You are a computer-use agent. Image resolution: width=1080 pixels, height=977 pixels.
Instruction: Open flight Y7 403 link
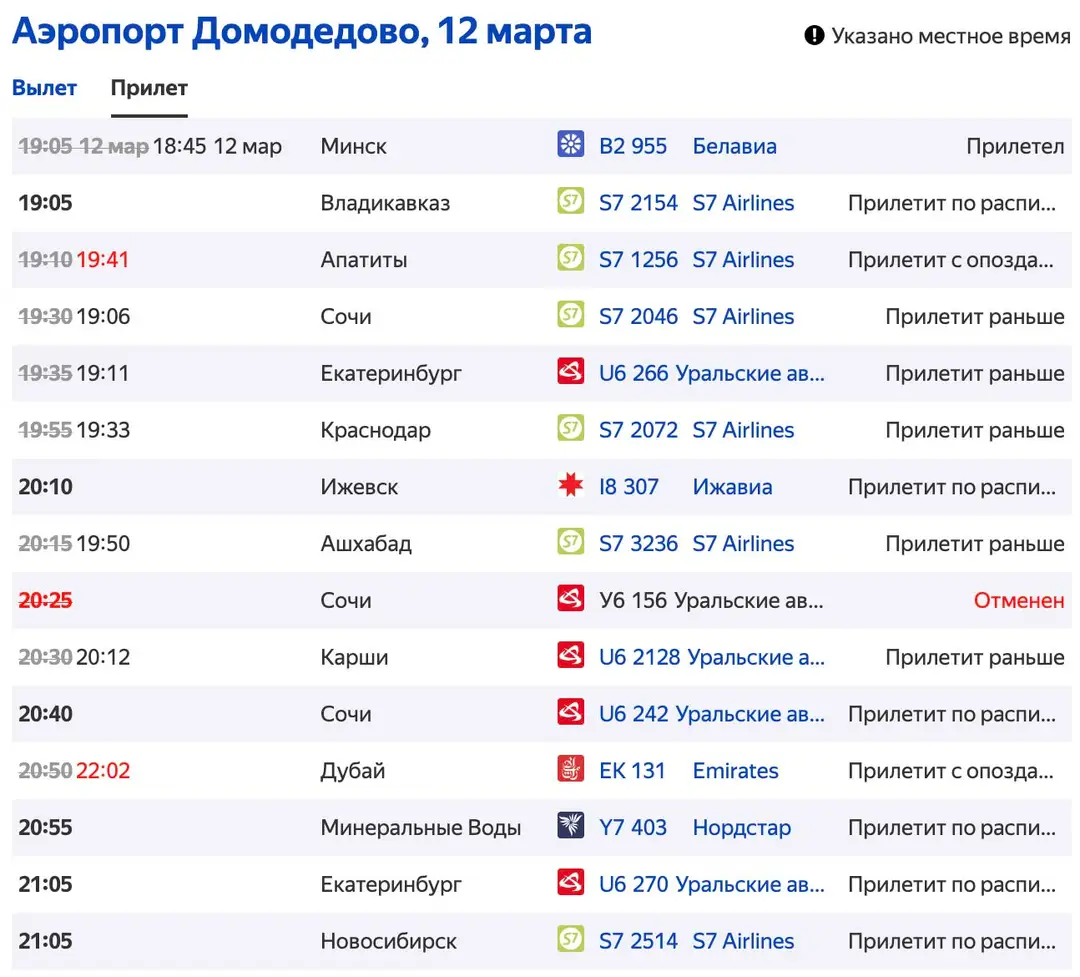[632, 827]
